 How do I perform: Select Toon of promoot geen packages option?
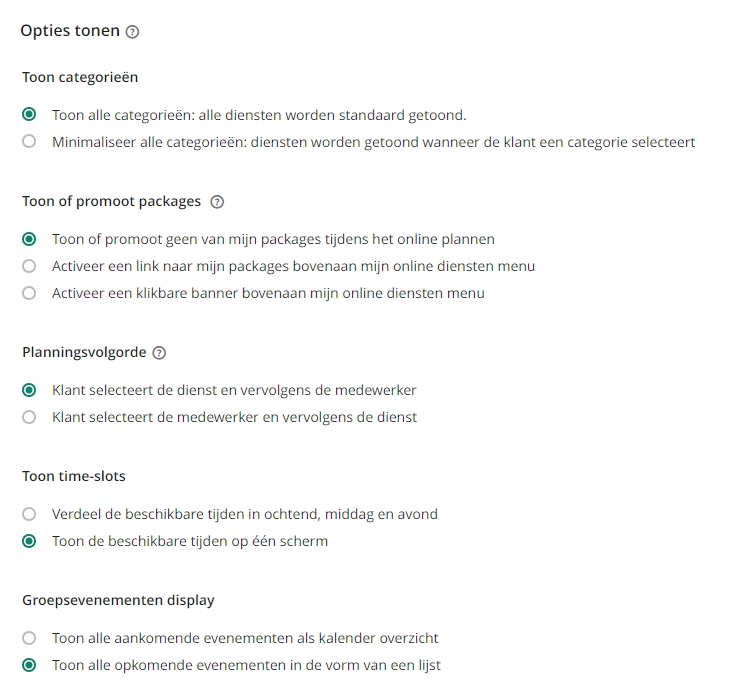coord(29,239)
